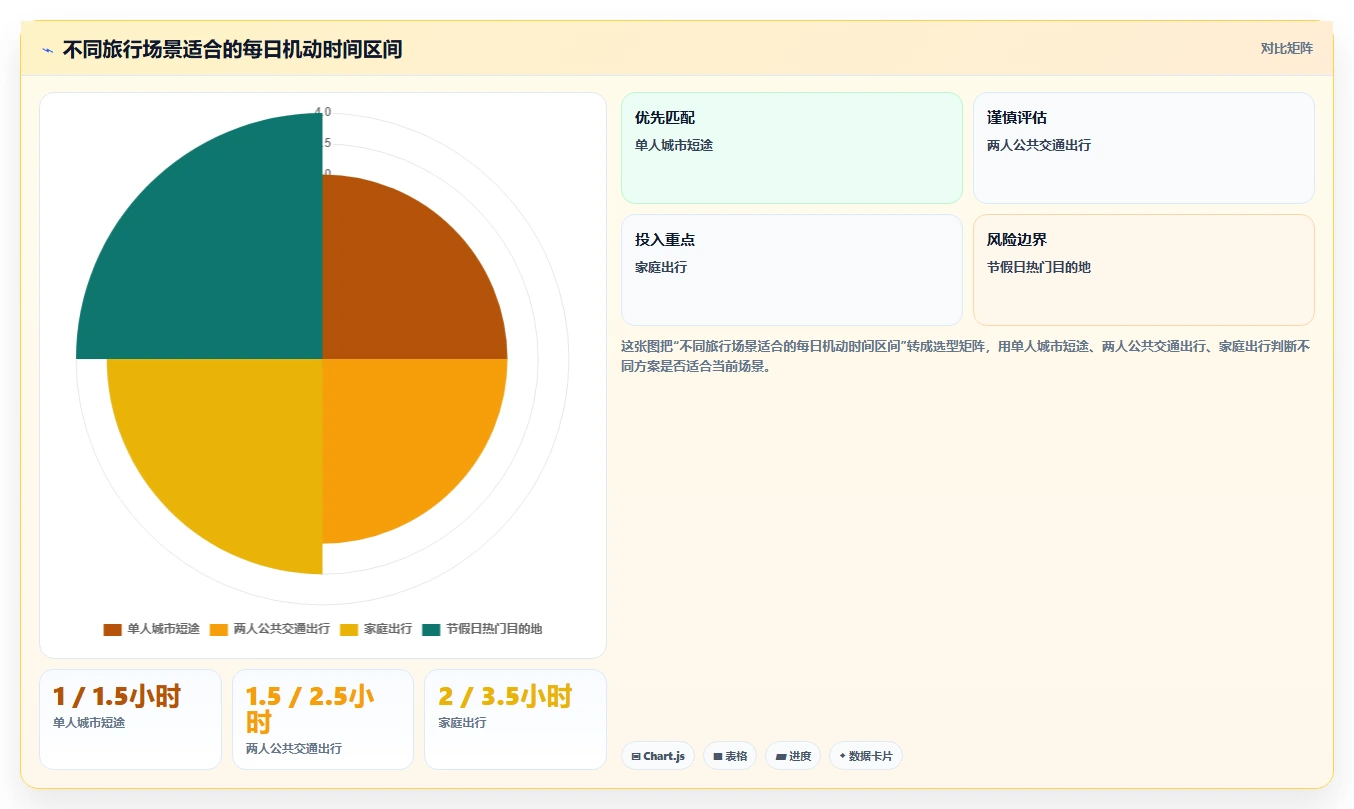Click 节假日热门目的地 text in 风险边界 card
This screenshot has width=1354, height=809.
coord(1039,267)
